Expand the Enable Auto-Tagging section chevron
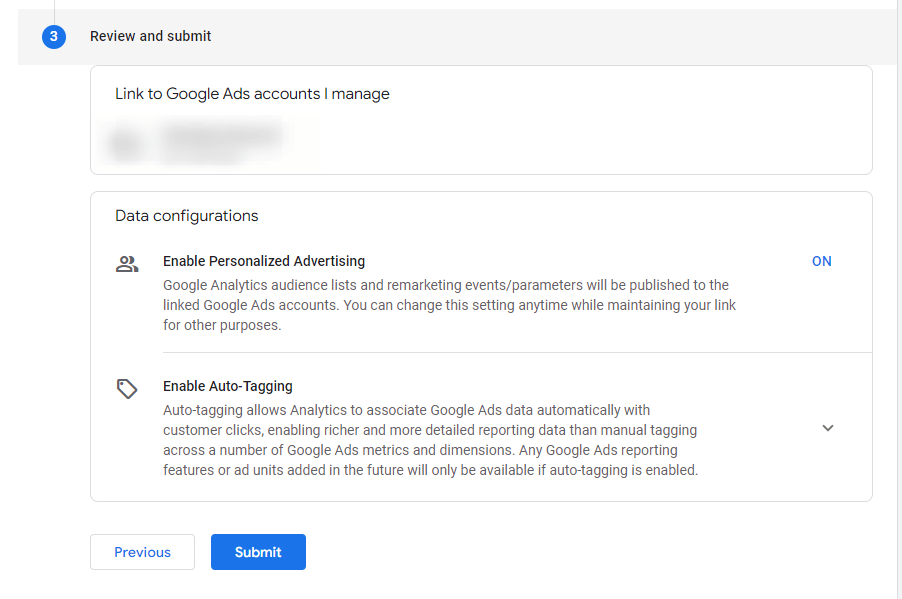Screen dimensions: 902x599 point(828,428)
